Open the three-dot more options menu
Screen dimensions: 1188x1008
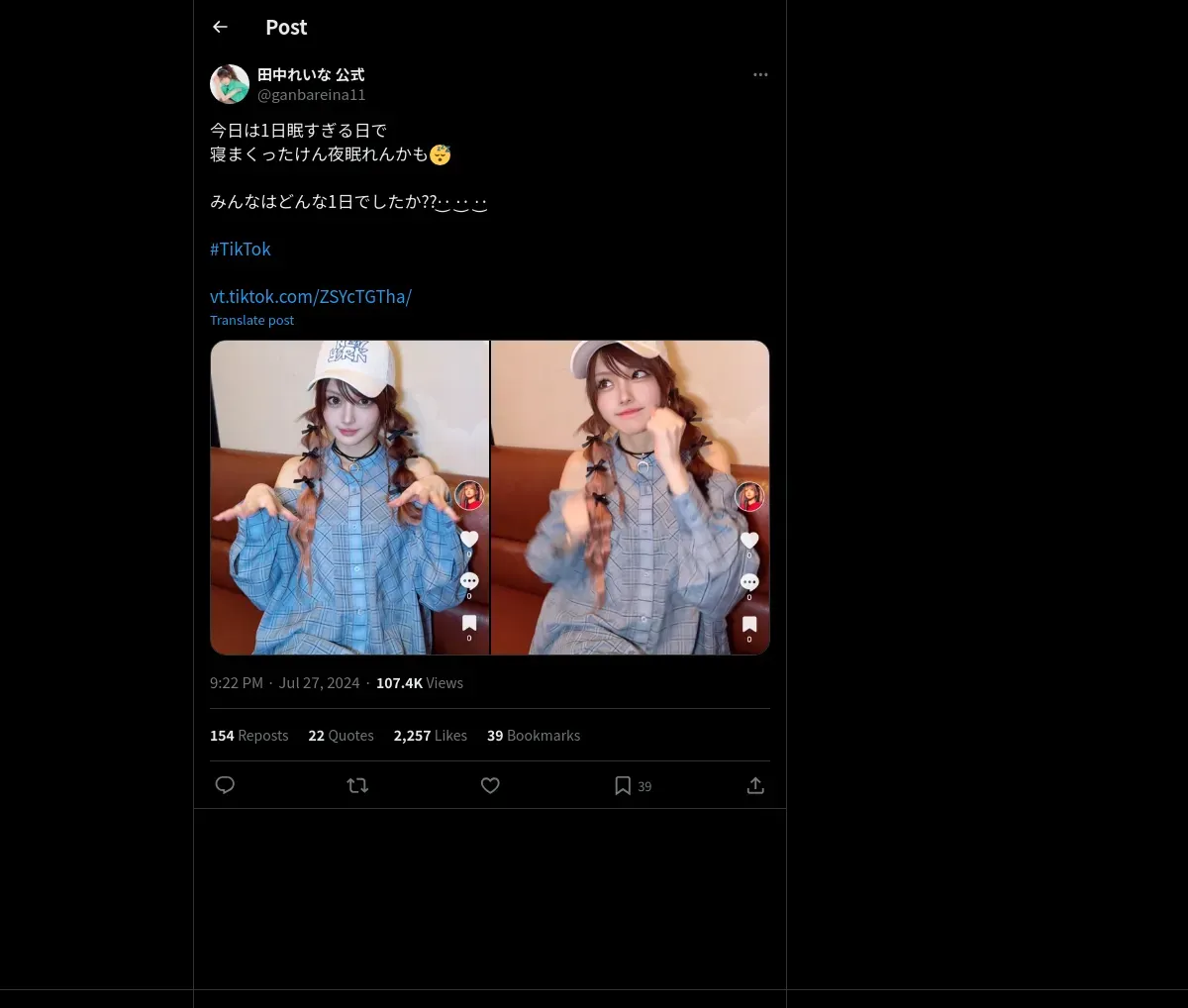point(760,75)
